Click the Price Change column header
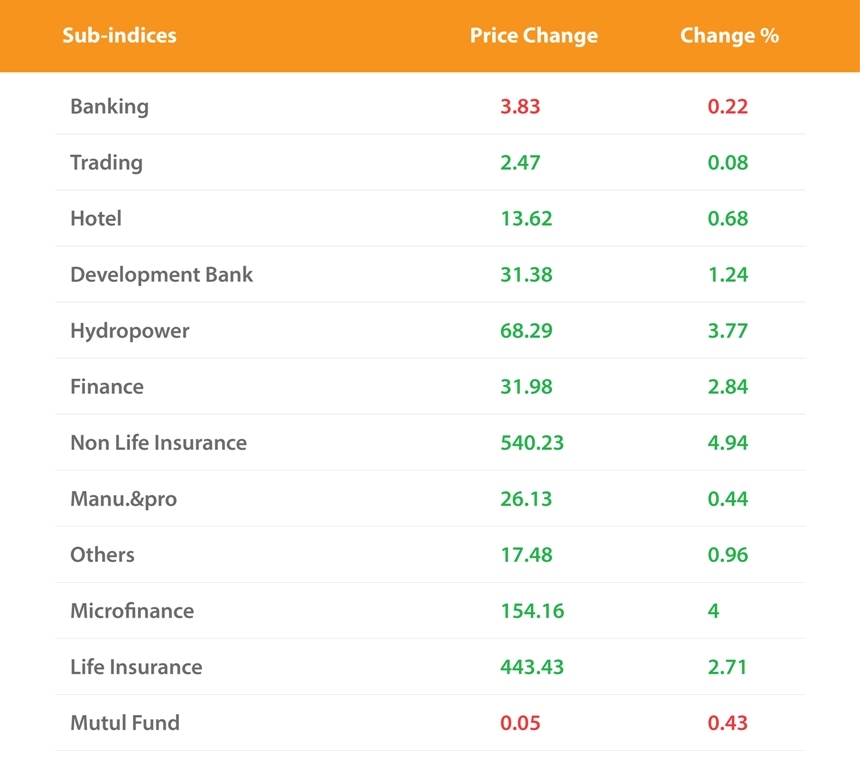The height and width of the screenshot is (768, 860). pos(533,36)
